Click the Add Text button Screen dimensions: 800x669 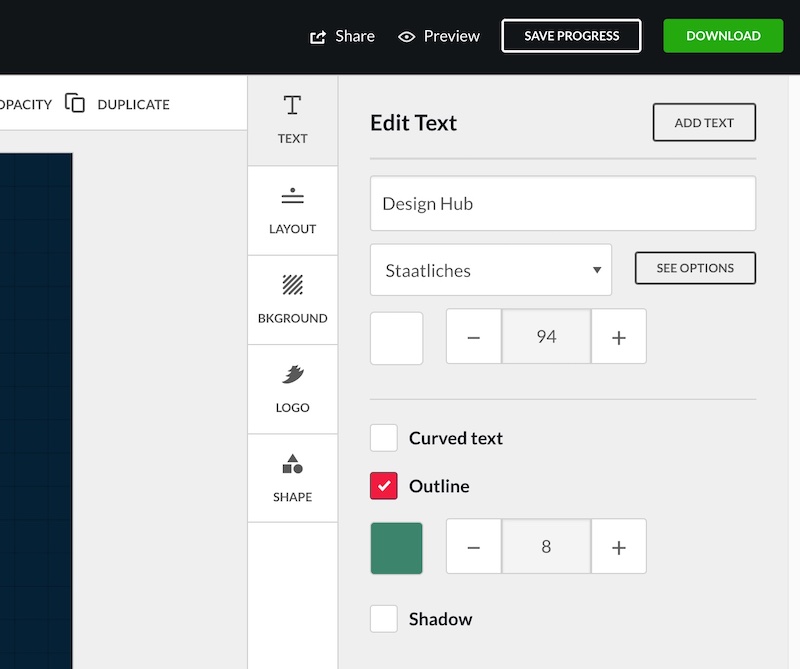click(704, 123)
